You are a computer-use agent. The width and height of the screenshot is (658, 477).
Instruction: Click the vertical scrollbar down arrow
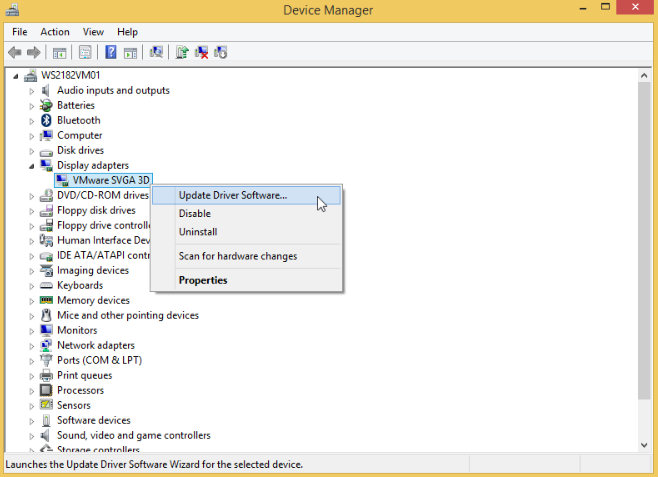click(x=648, y=446)
